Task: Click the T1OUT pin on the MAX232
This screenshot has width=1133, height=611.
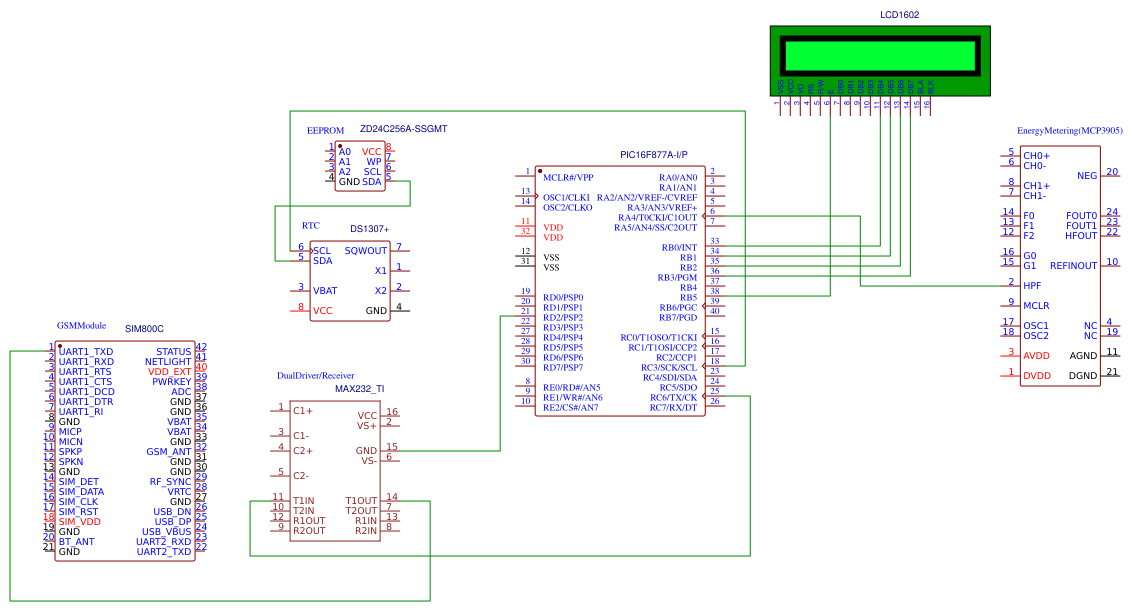Action: 362,498
